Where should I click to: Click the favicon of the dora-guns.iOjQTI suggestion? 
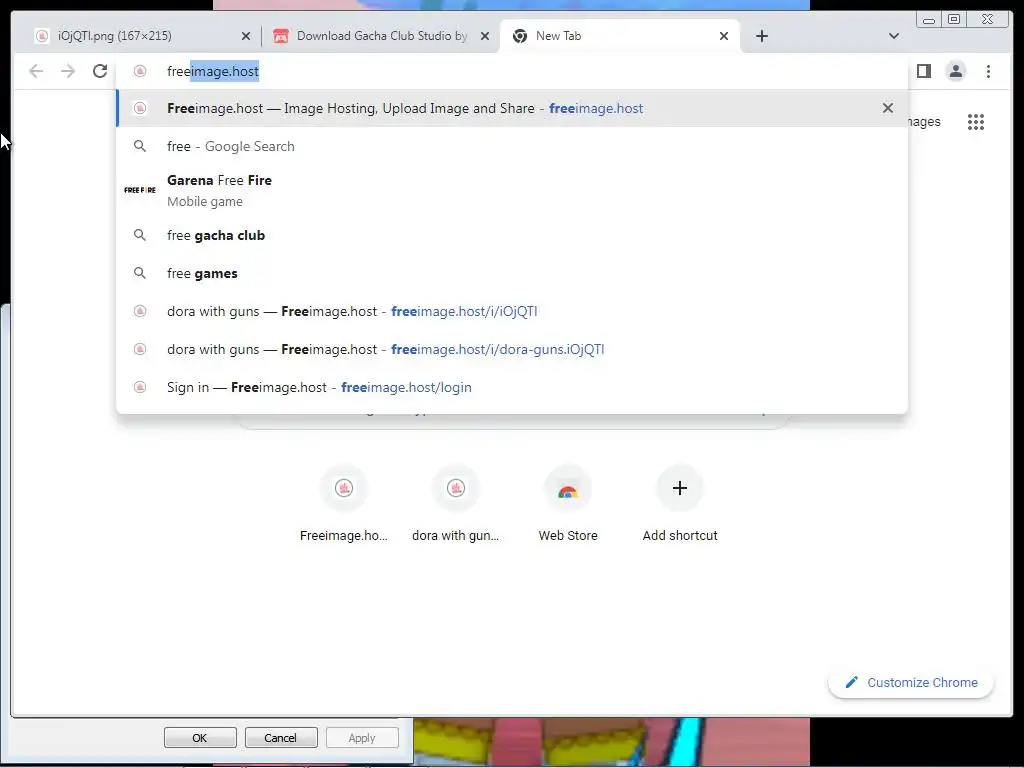click(140, 349)
